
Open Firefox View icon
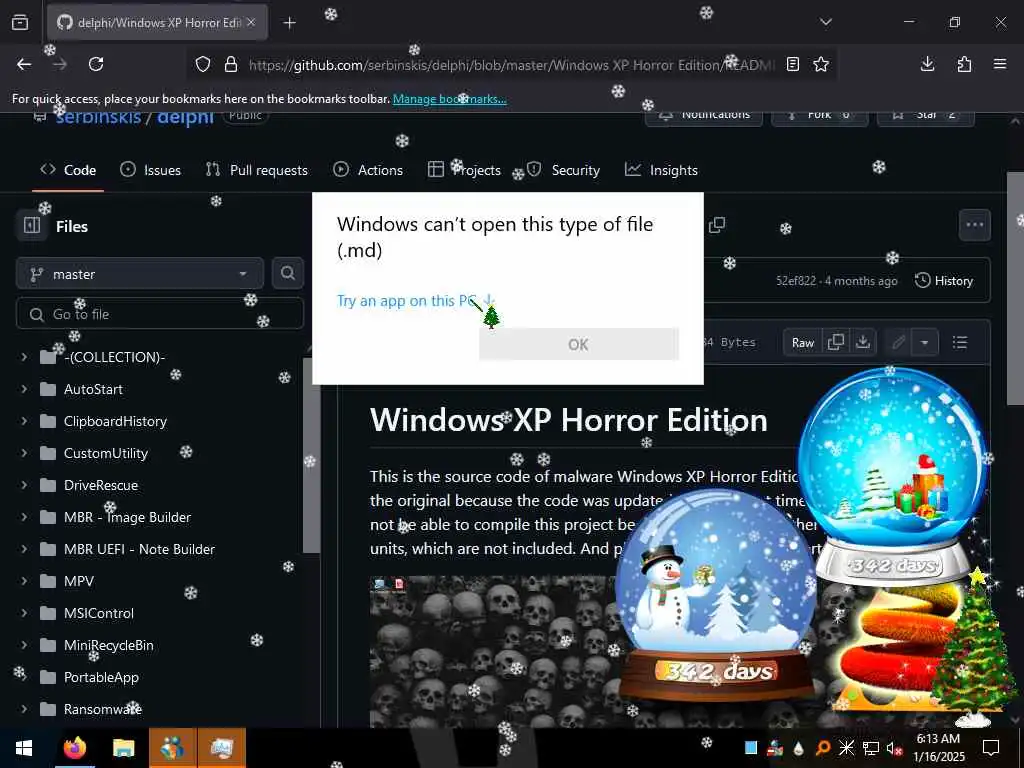pyautogui.click(x=20, y=22)
